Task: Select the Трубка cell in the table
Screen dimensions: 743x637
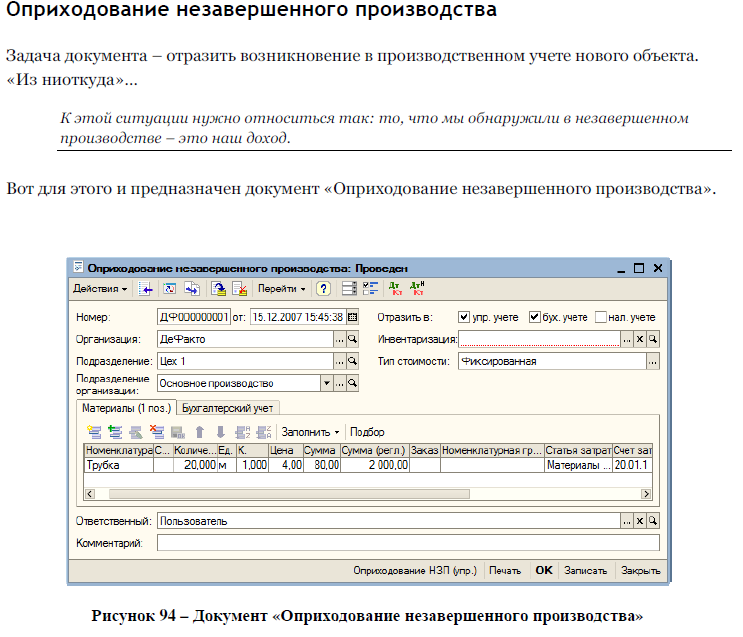Action: (x=119, y=465)
